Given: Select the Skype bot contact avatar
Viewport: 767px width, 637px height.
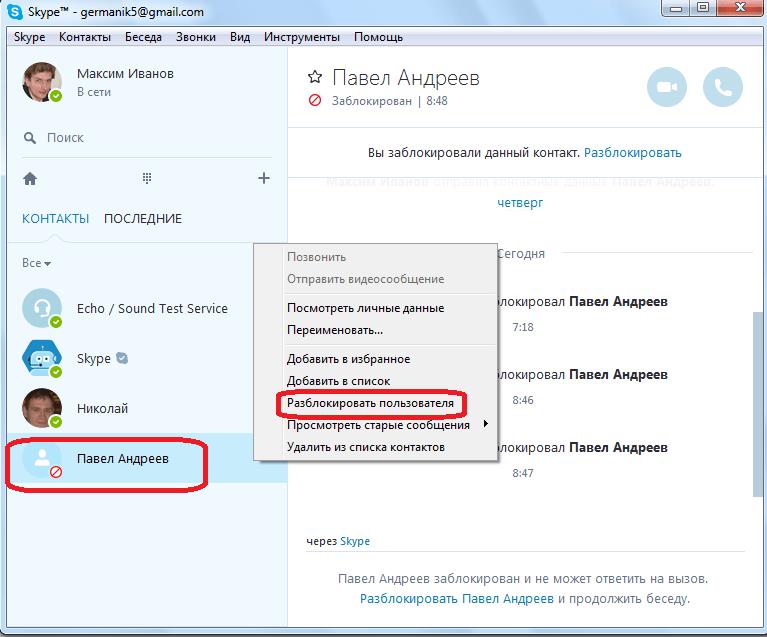Looking at the screenshot, I should (42, 359).
